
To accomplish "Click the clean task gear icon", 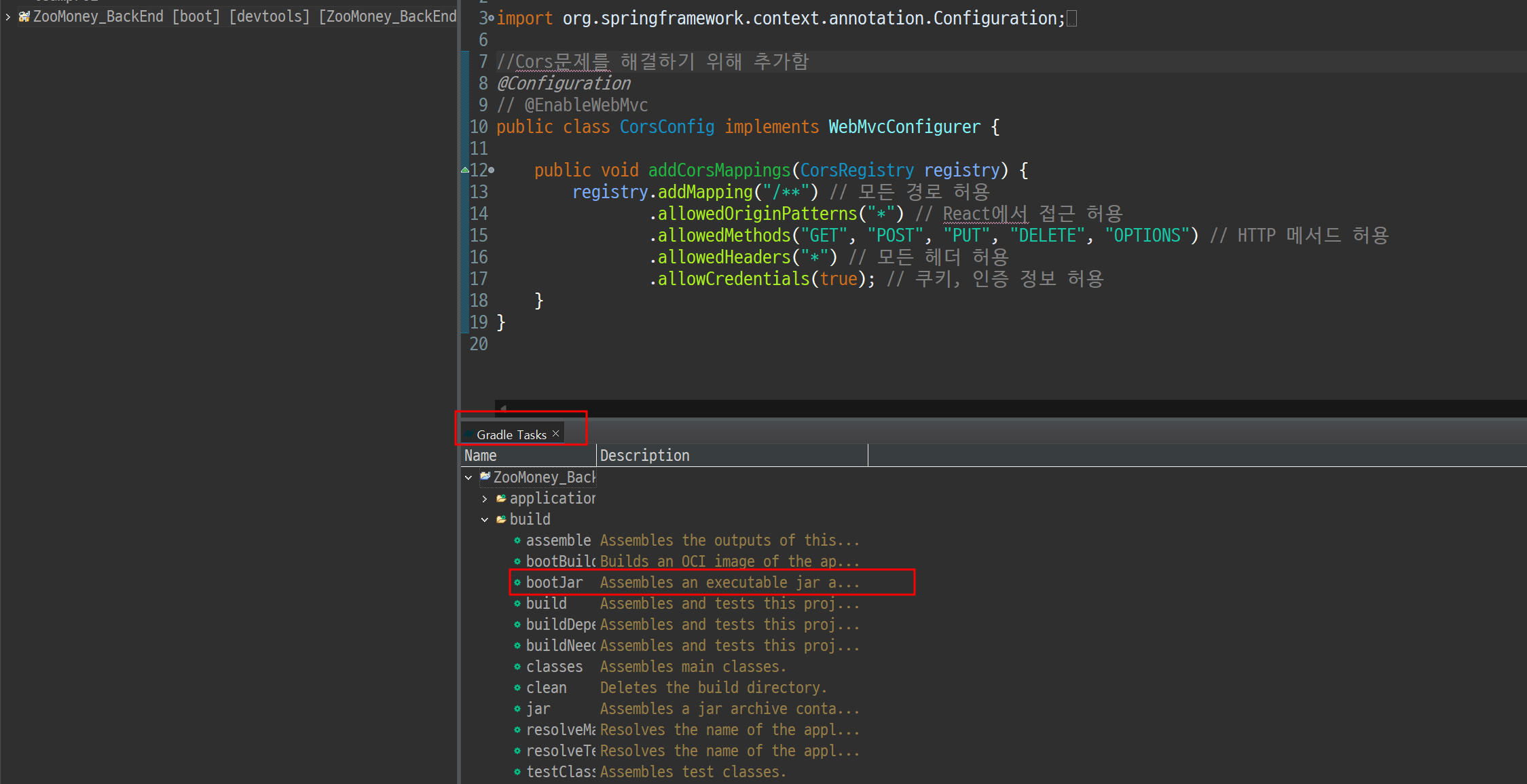I will [517, 688].
